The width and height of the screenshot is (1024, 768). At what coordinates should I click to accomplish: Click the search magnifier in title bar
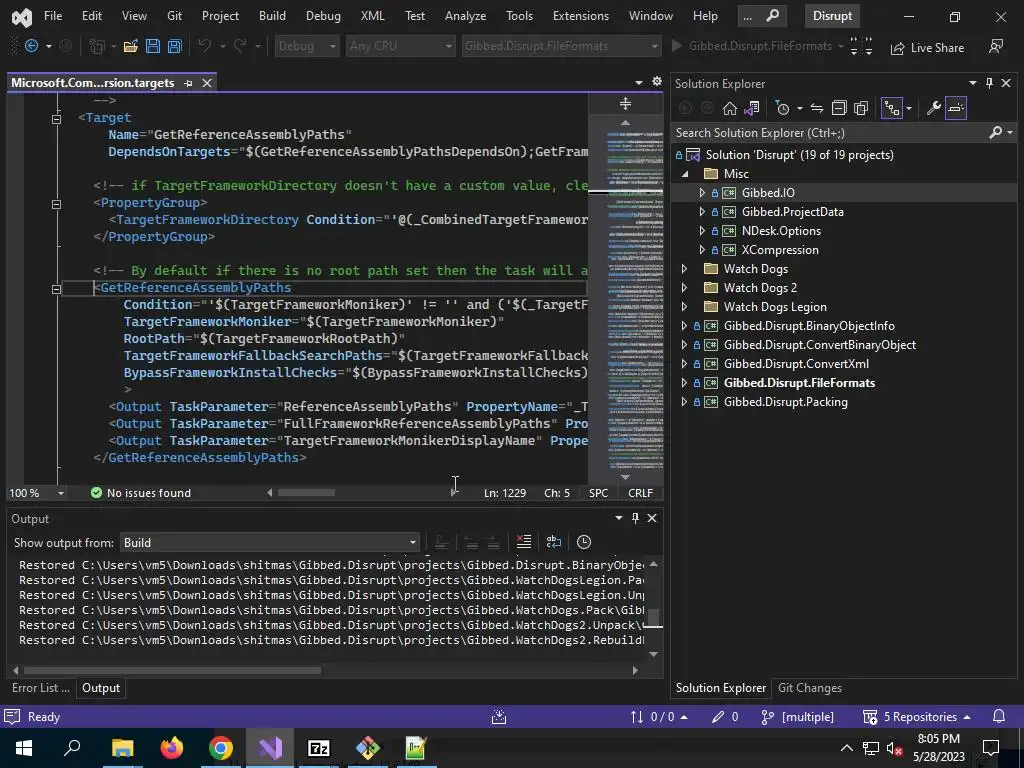[x=773, y=16]
